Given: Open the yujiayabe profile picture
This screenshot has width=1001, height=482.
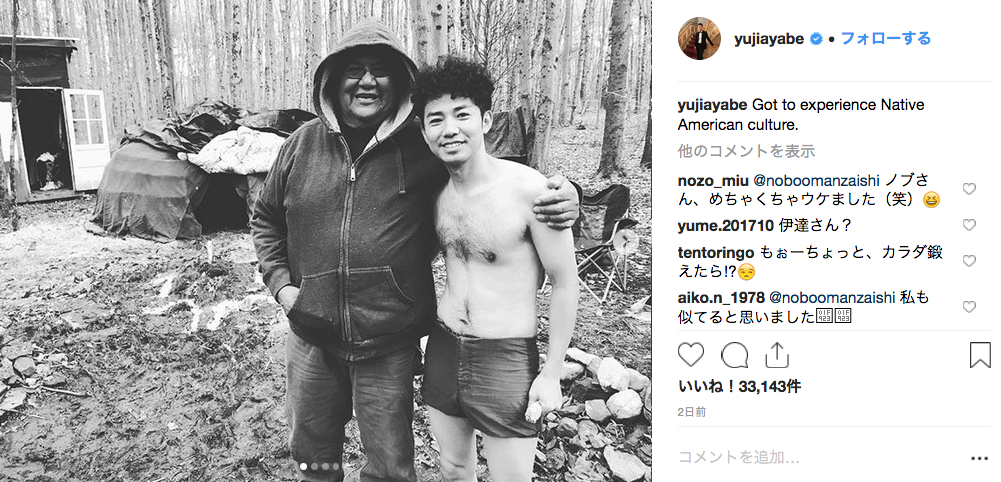Looking at the screenshot, I should pos(699,39).
